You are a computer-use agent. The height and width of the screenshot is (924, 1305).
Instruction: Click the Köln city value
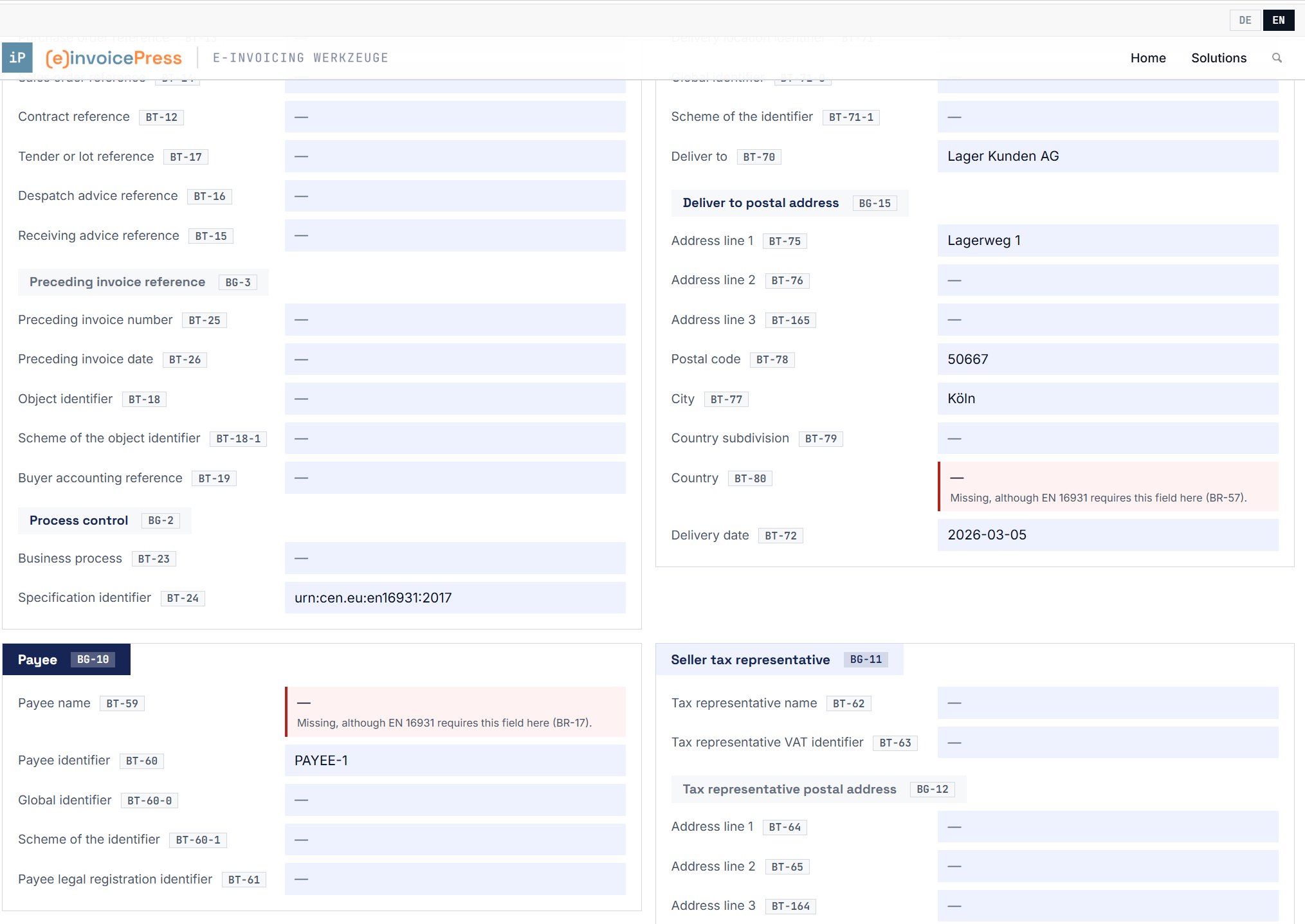coord(962,399)
